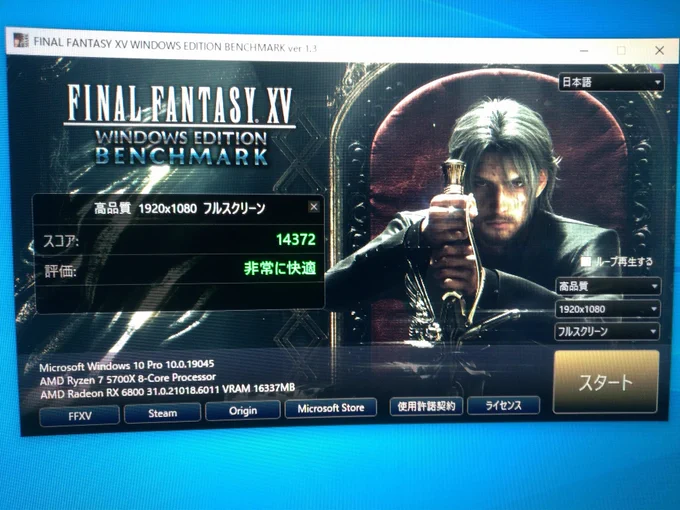Open the Microsoft Store button
680x510 pixels.
pos(331,408)
